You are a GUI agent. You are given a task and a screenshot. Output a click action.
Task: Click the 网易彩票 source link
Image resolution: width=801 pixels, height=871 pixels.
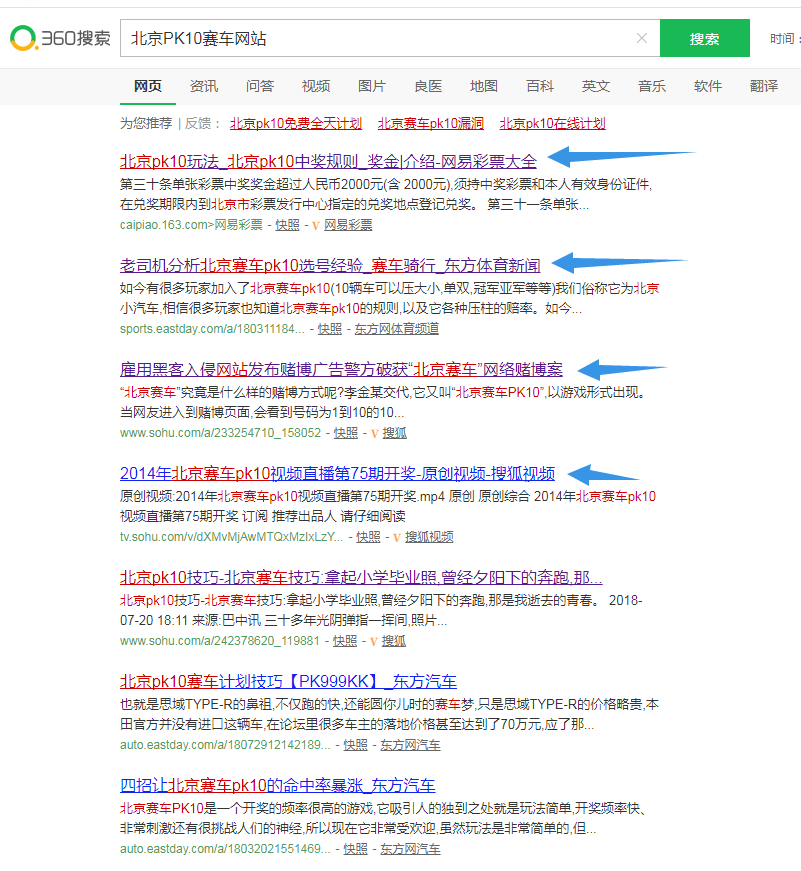(x=348, y=225)
